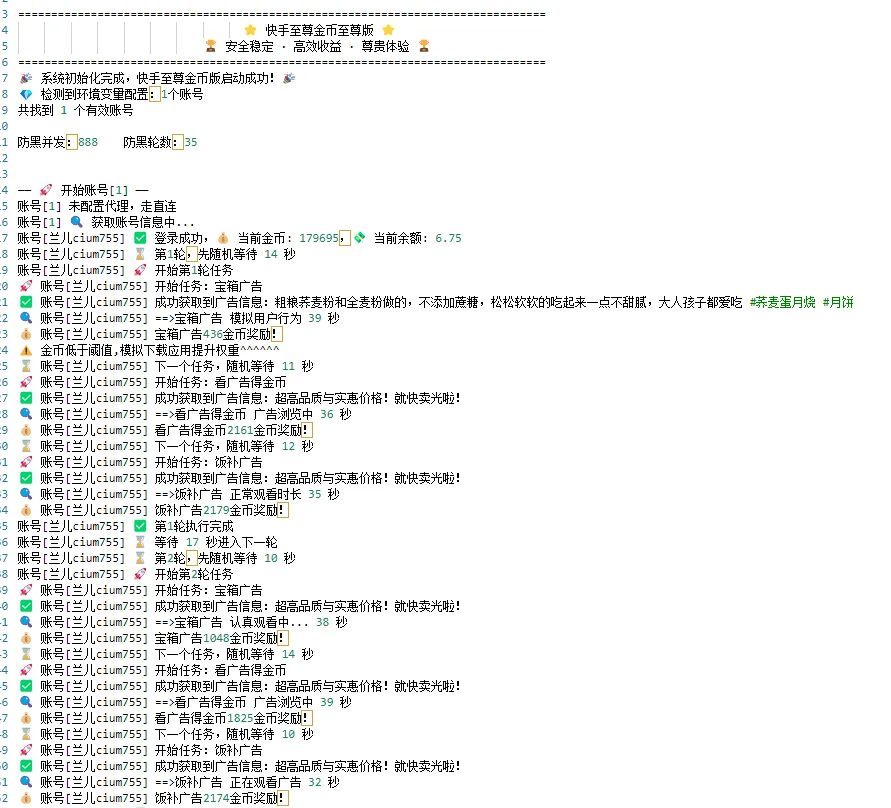Click the rocket icon beside 开始第2轮任务
The image size is (891, 808).
click(140, 574)
